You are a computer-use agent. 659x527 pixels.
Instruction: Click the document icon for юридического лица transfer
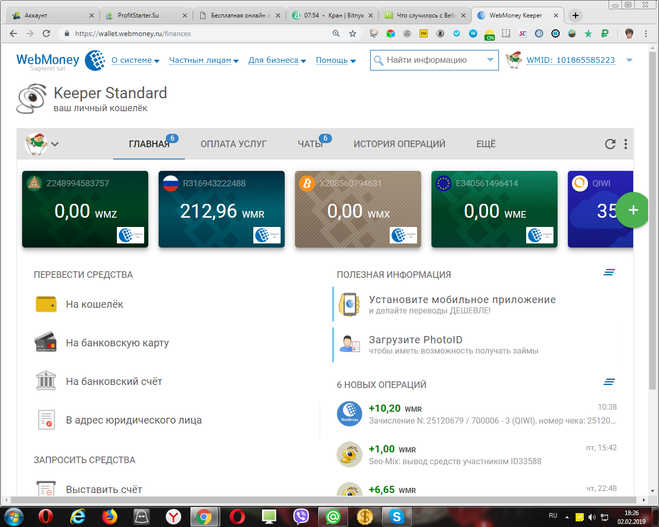pos(45,420)
